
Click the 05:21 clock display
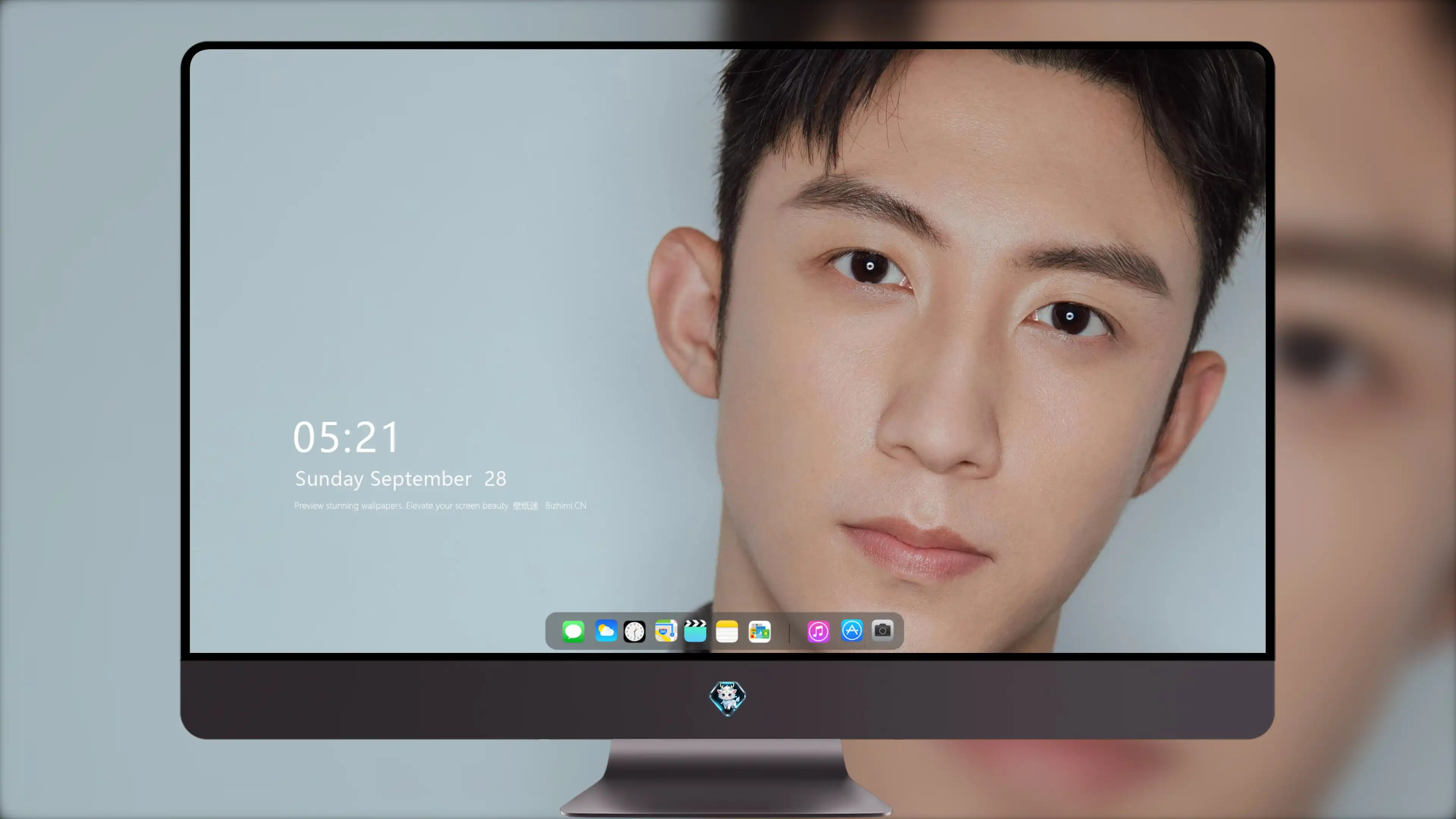346,438
